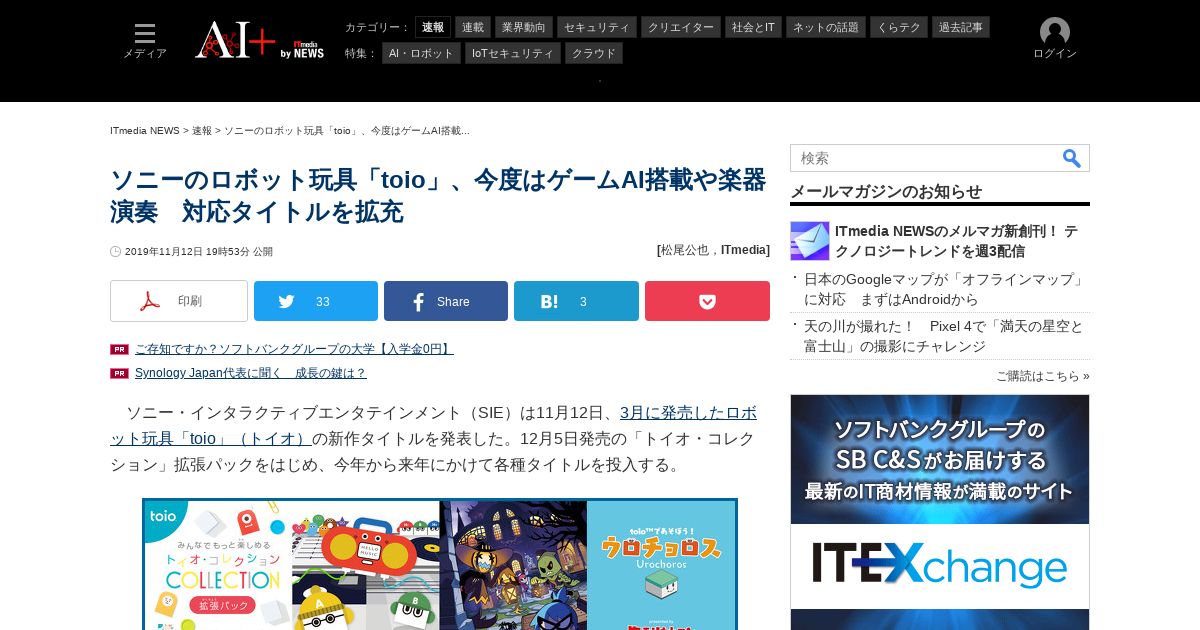Bookmark with Hatena B! button
This screenshot has width=1200, height=630.
(576, 301)
